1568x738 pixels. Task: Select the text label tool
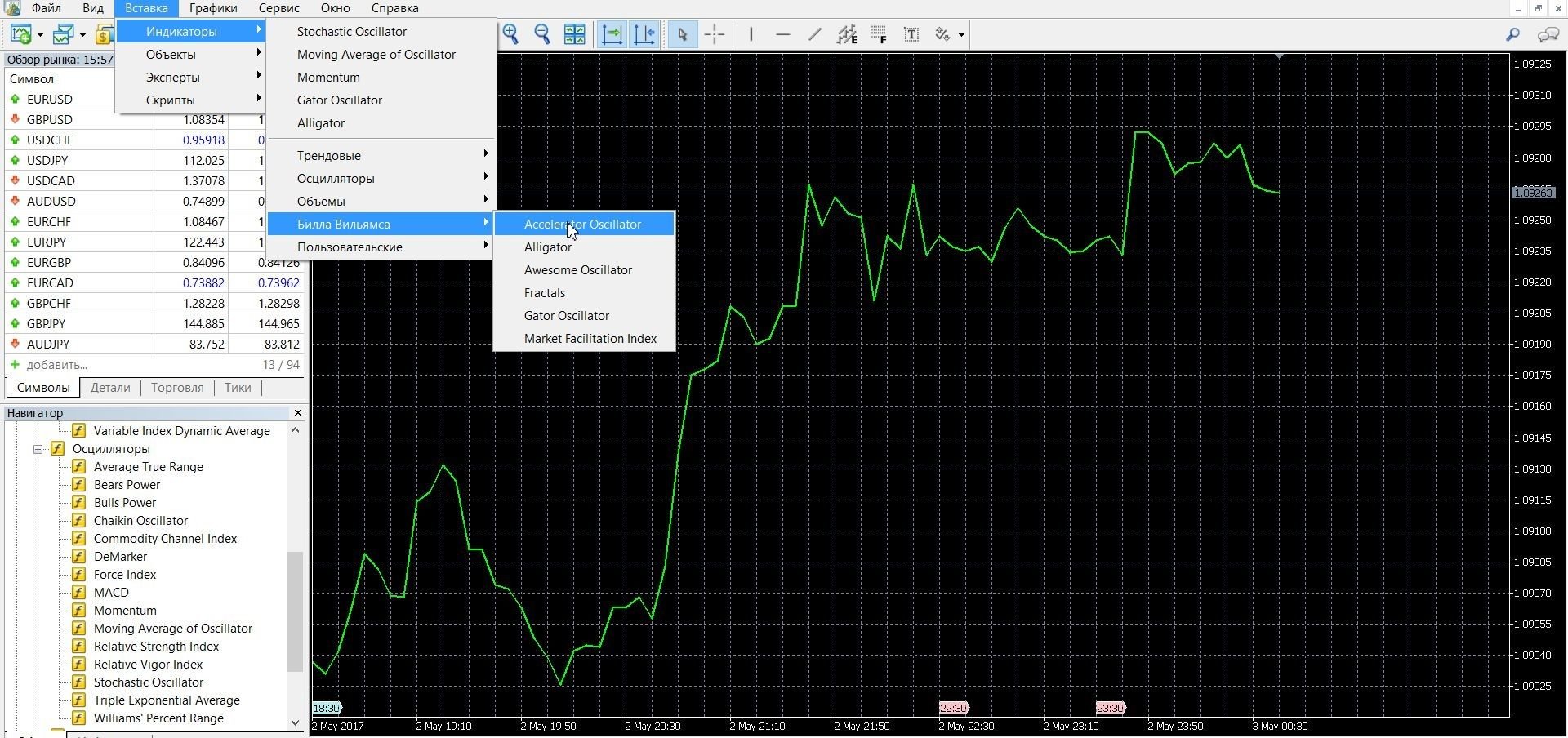[x=911, y=34]
